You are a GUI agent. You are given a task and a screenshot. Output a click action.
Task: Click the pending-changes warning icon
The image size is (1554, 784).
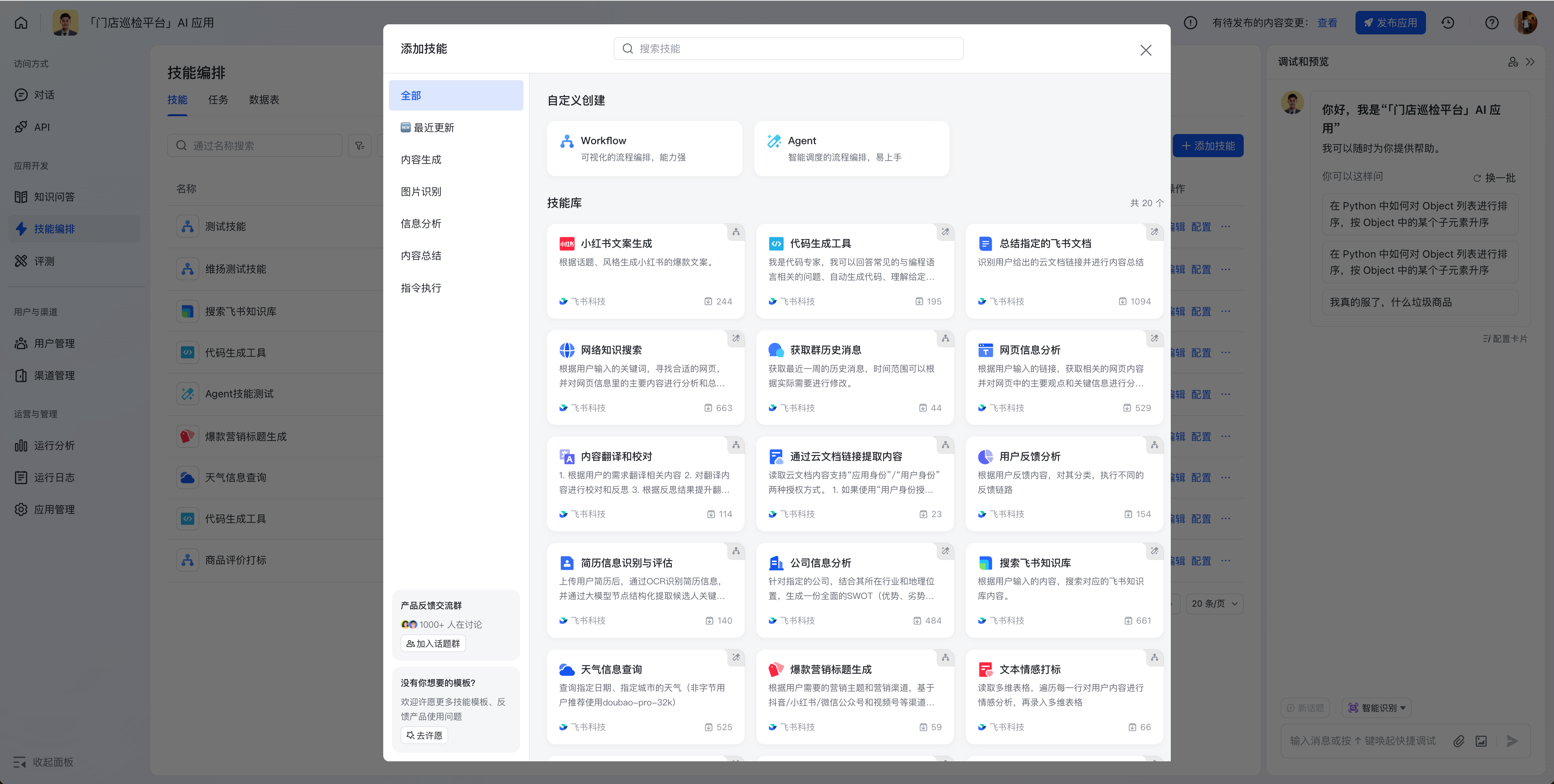[x=1190, y=23]
